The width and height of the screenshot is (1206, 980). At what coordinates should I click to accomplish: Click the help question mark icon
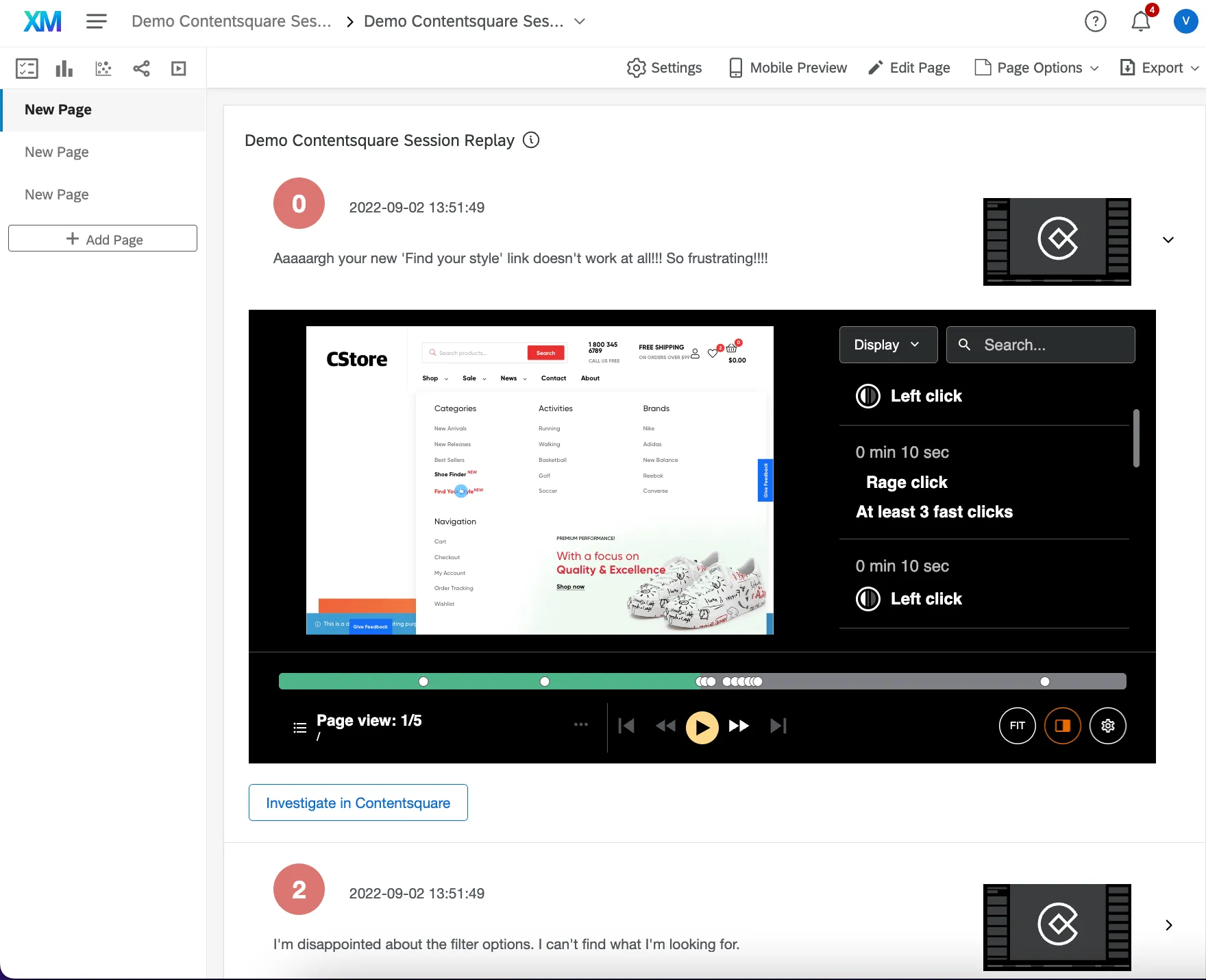pyautogui.click(x=1095, y=22)
